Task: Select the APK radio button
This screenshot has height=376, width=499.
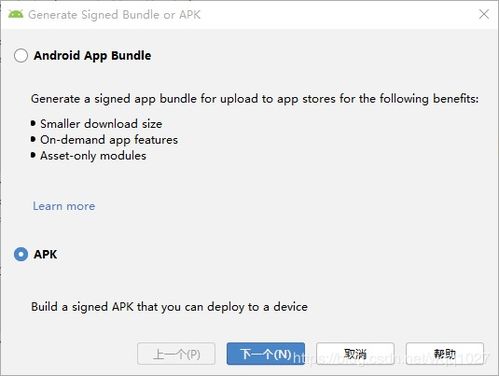Action: click(21, 254)
